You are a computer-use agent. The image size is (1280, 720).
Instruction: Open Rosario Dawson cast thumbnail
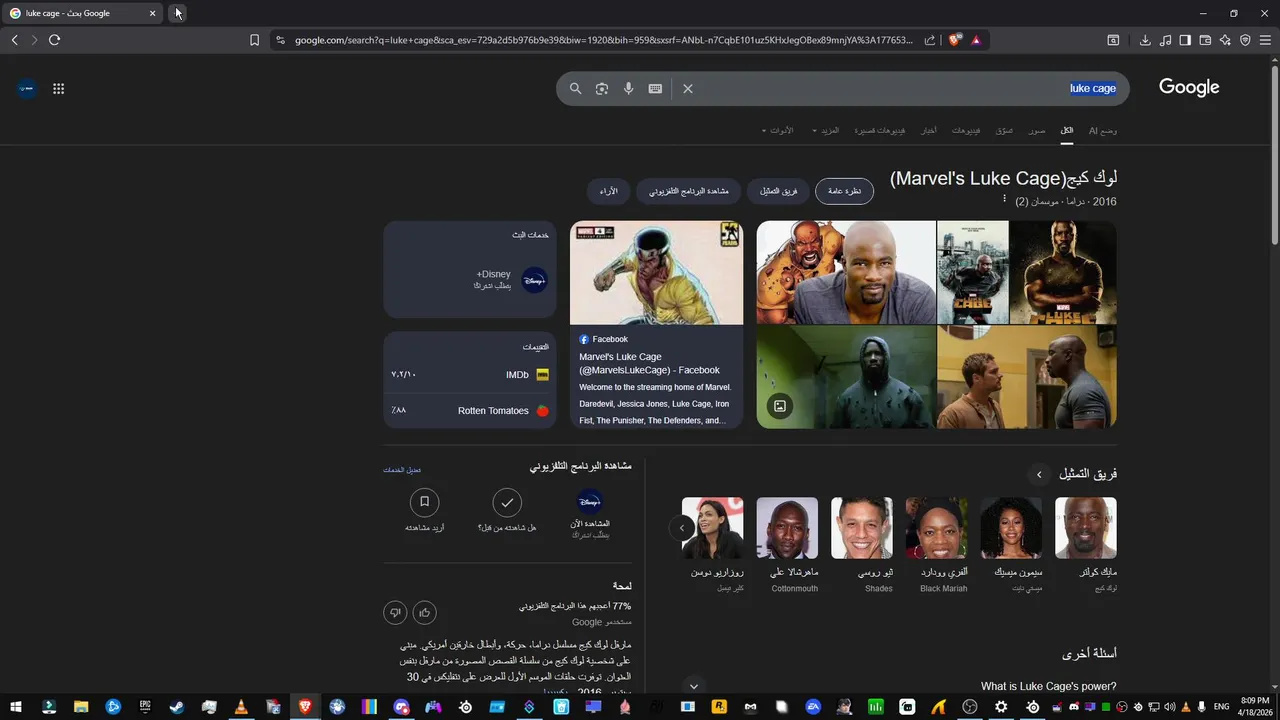(x=713, y=528)
